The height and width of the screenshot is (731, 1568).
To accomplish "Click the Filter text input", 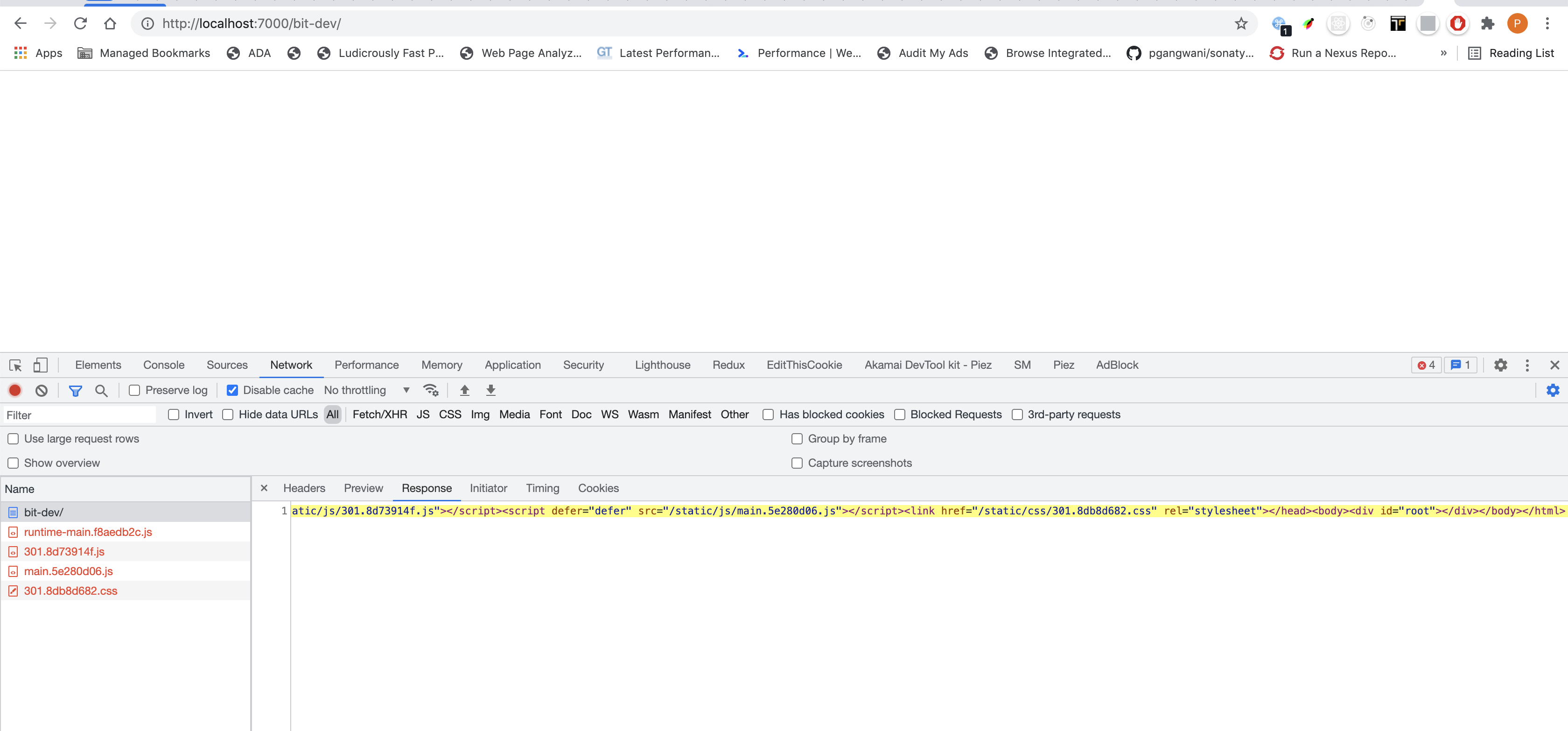I will click(x=79, y=415).
